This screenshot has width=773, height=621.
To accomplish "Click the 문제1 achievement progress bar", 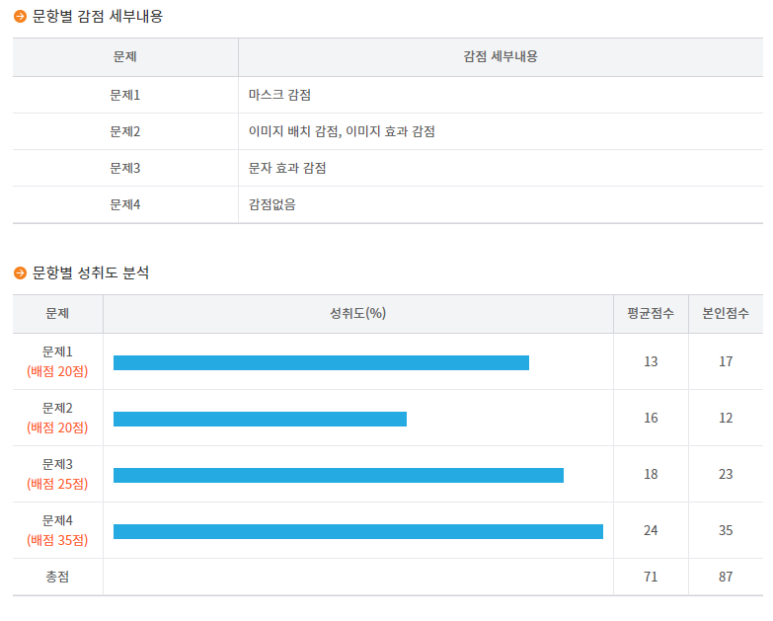I will click(321, 363).
